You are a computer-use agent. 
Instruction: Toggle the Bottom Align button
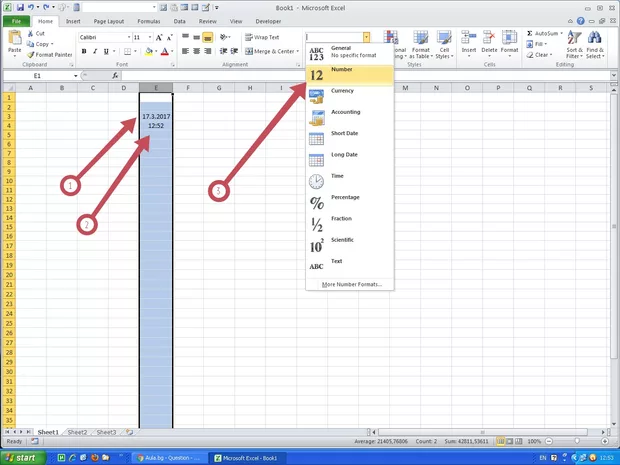[208, 37]
